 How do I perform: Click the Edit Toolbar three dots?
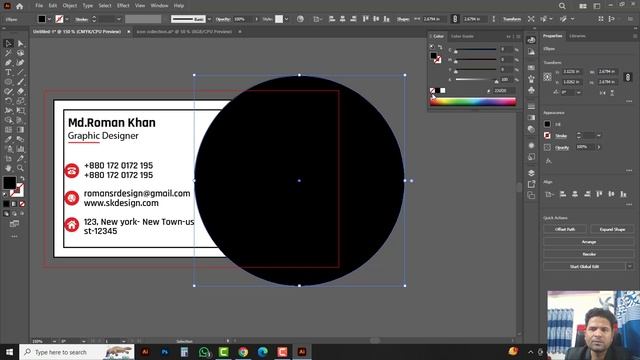14,236
